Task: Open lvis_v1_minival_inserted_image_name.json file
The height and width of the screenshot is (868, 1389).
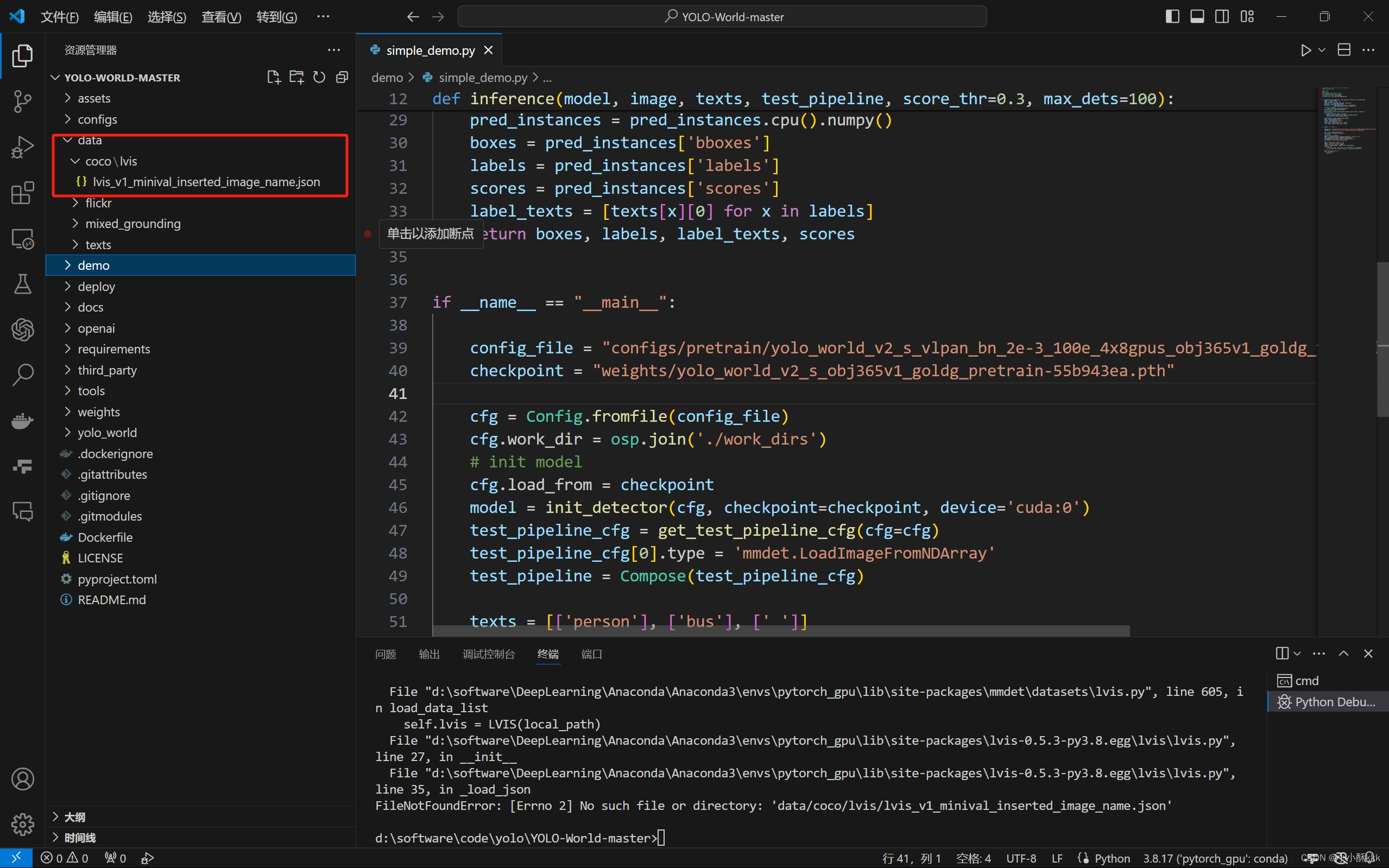Action: 206,181
